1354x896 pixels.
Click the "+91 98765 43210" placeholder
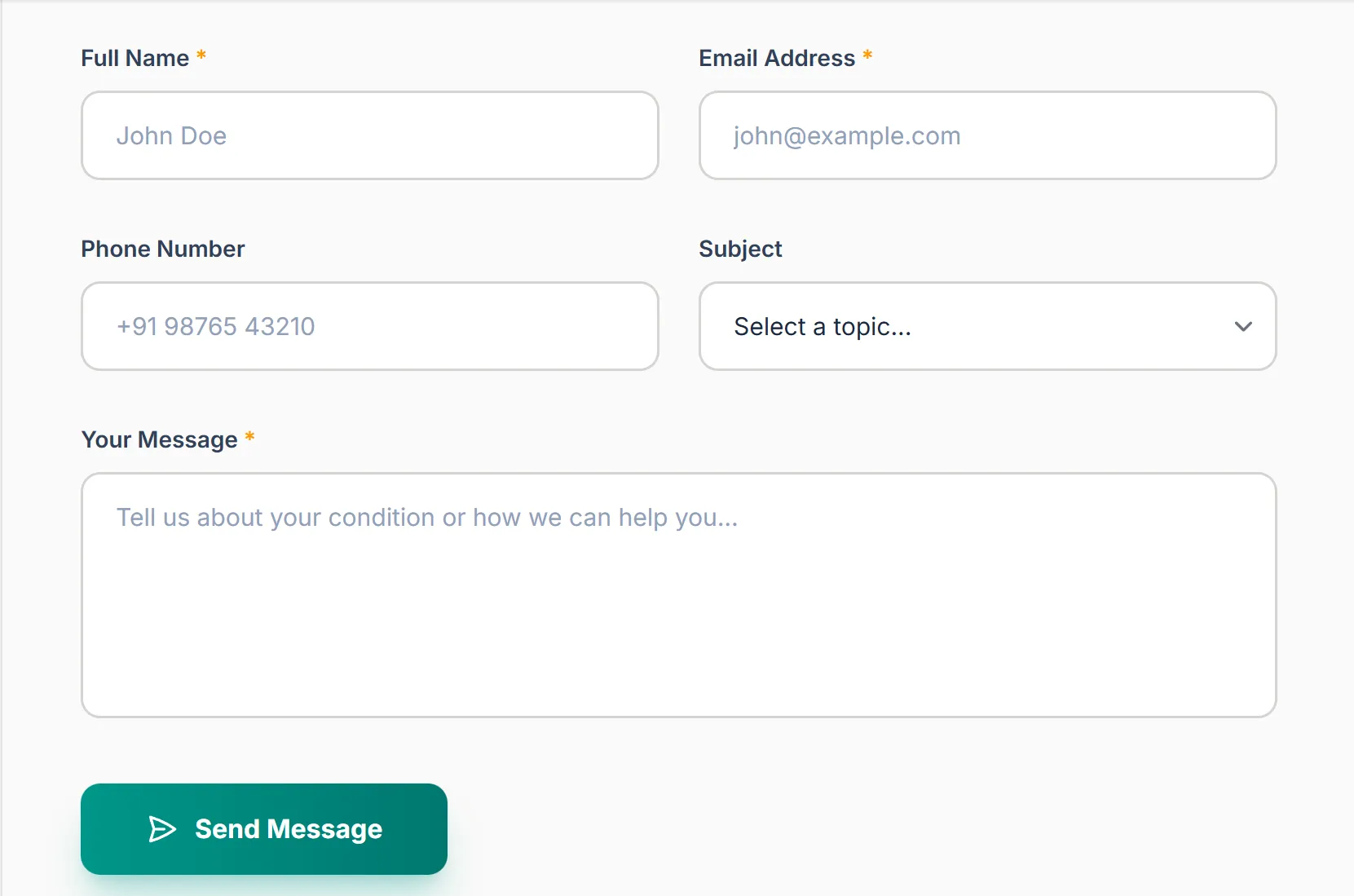click(215, 327)
